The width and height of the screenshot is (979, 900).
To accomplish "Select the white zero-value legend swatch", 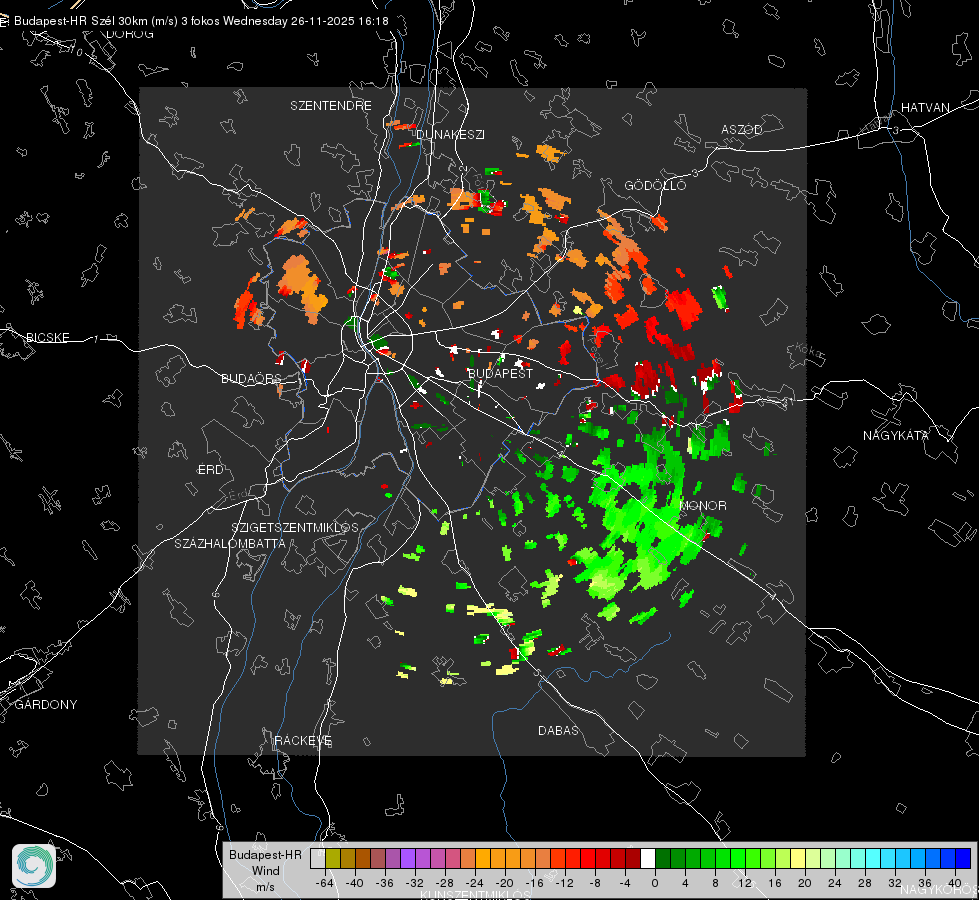I will point(648,858).
